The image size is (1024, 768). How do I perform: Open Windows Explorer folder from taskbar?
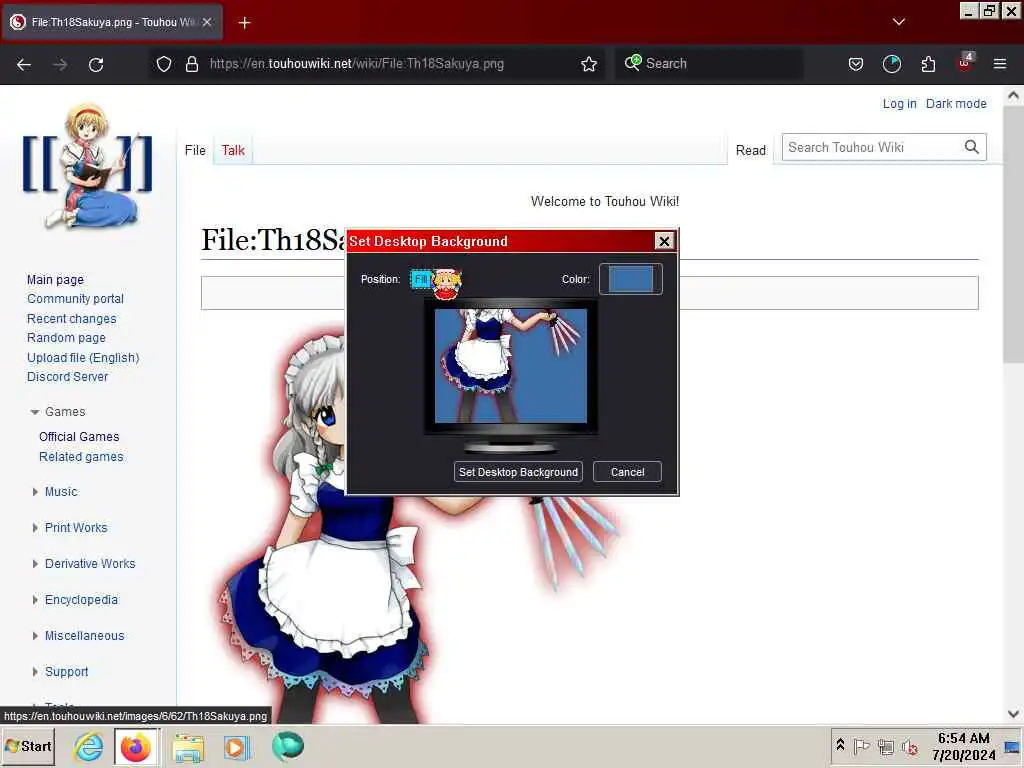pyautogui.click(x=188, y=747)
